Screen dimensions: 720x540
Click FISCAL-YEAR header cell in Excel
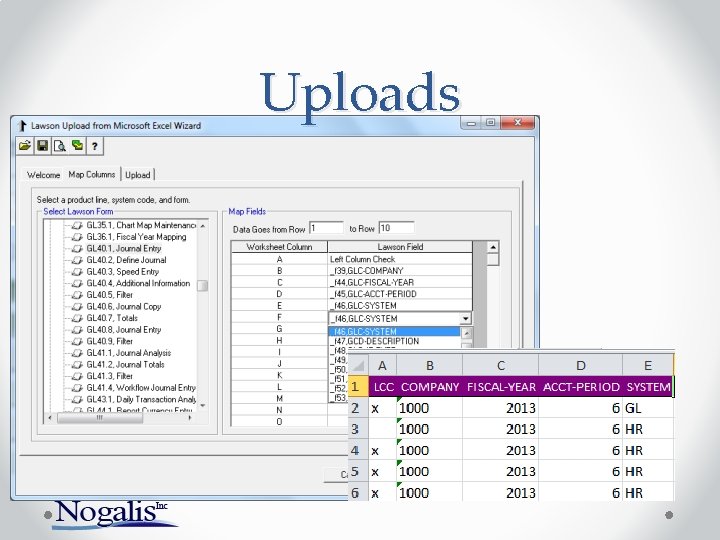click(501, 387)
